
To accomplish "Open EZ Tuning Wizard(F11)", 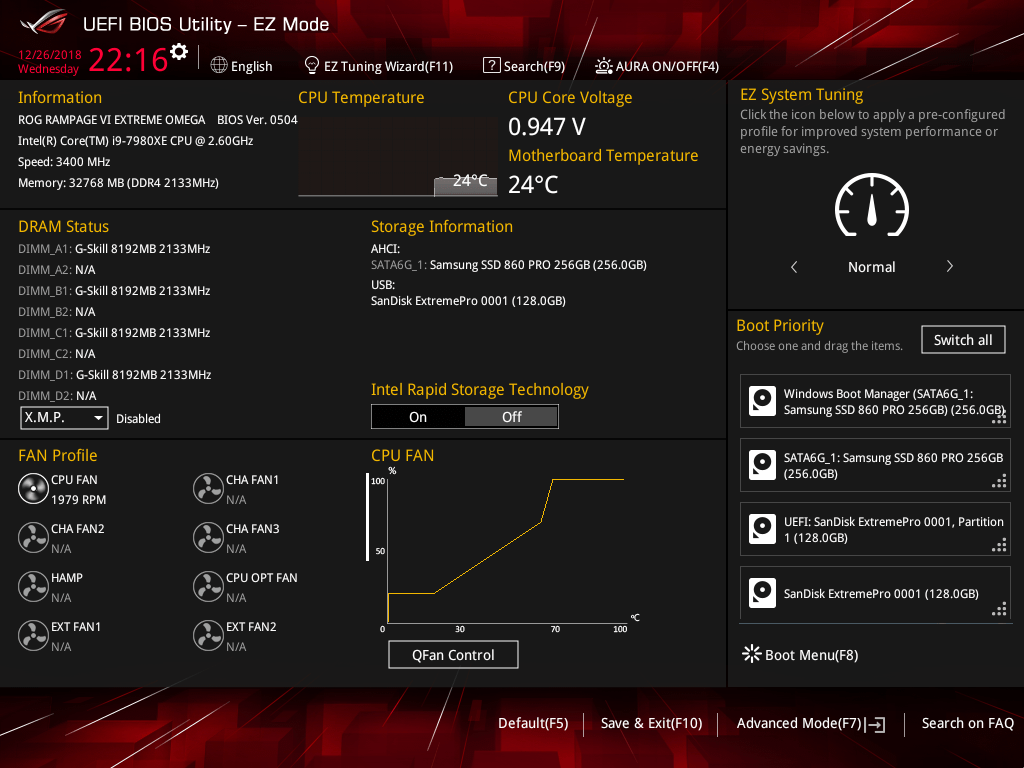I will click(x=389, y=66).
